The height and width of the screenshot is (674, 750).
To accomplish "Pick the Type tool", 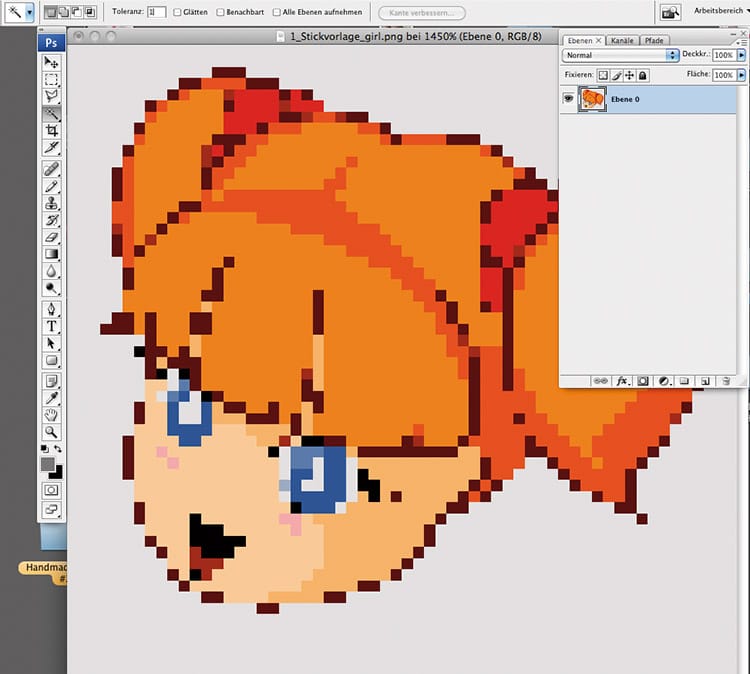I will click(51, 326).
